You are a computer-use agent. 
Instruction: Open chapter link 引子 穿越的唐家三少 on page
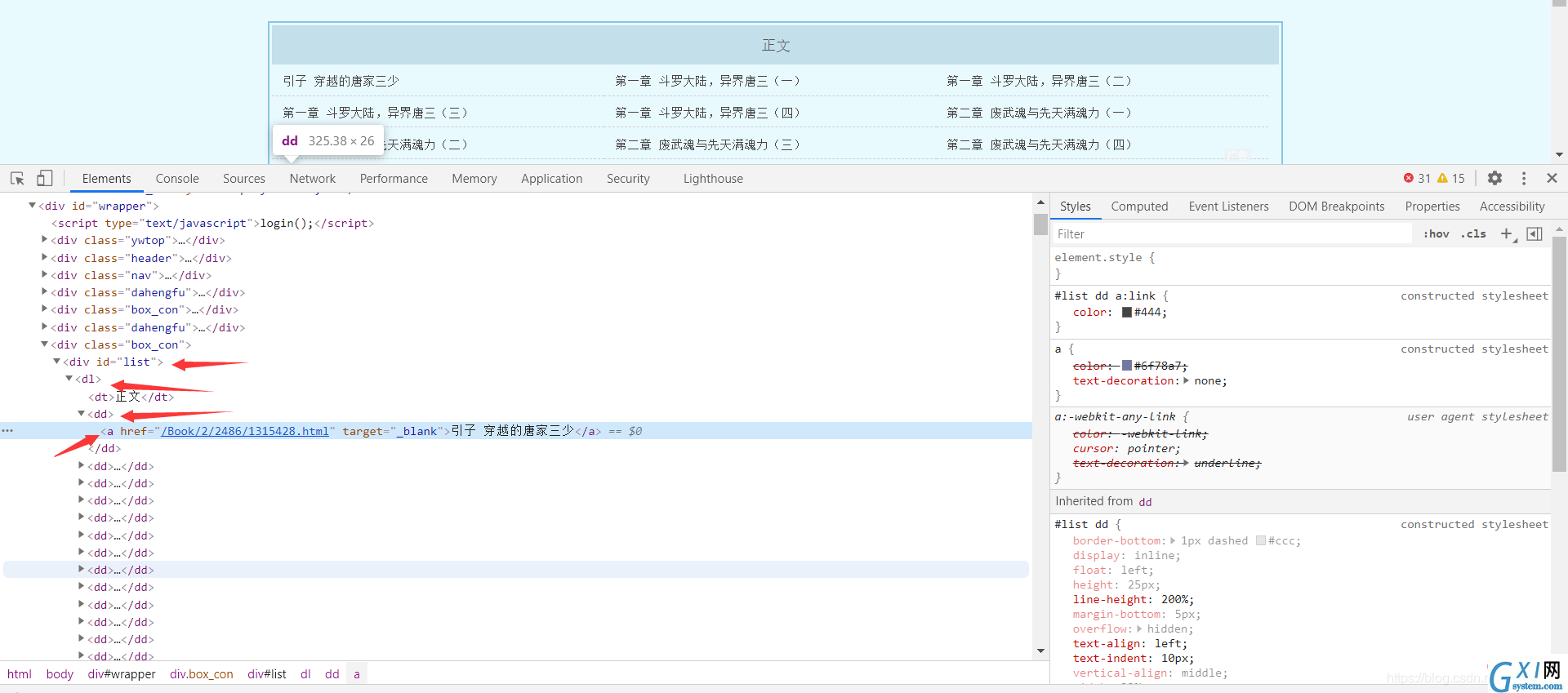341,81
